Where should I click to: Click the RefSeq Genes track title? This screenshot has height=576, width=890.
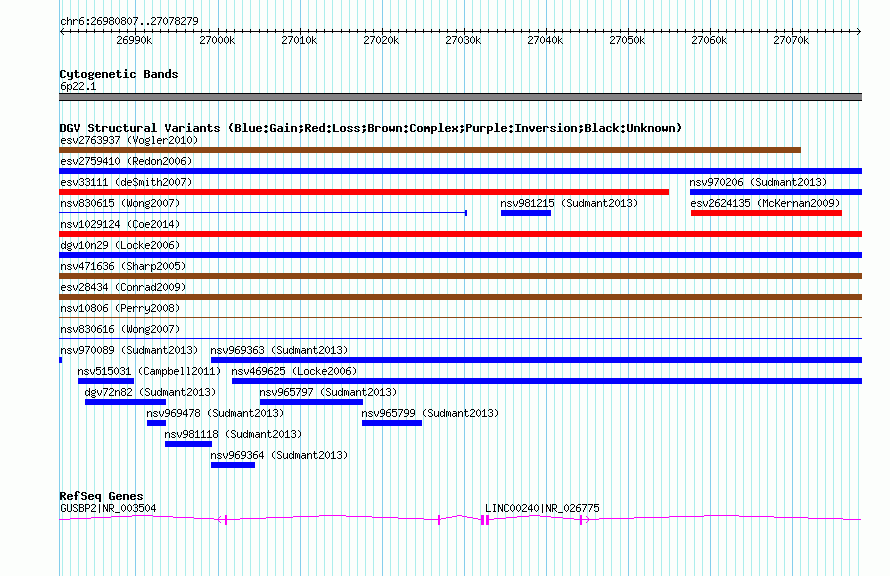click(101, 495)
